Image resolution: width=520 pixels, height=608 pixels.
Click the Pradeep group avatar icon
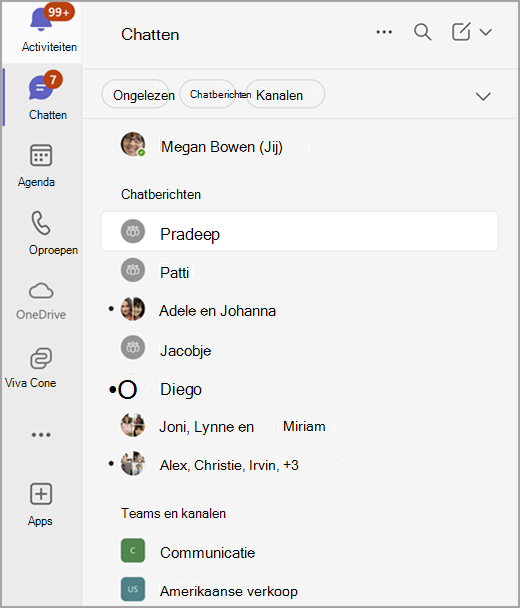(133, 231)
